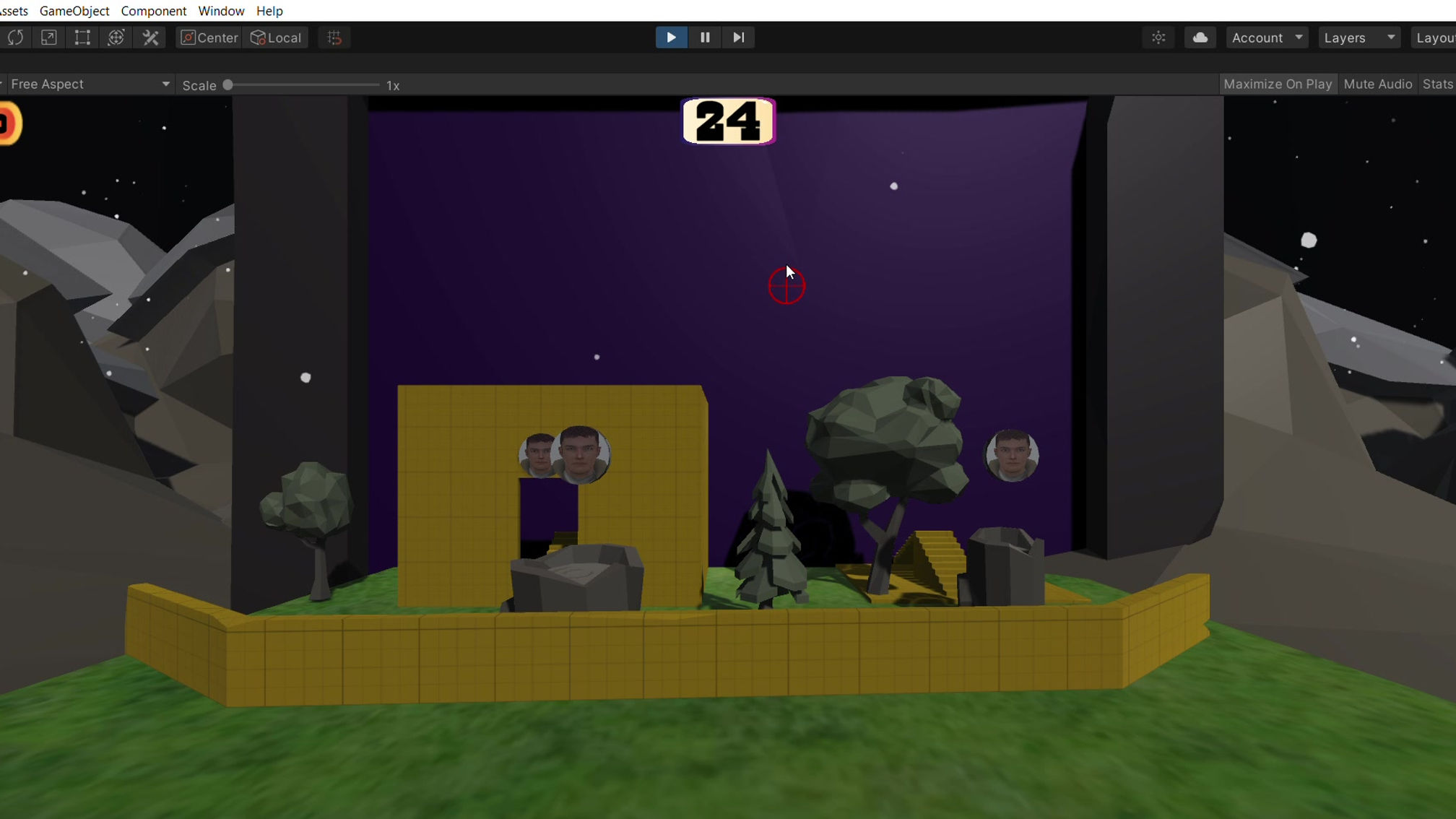Open the Unity Cloud services icon
The width and height of the screenshot is (1456, 819).
1200,38
